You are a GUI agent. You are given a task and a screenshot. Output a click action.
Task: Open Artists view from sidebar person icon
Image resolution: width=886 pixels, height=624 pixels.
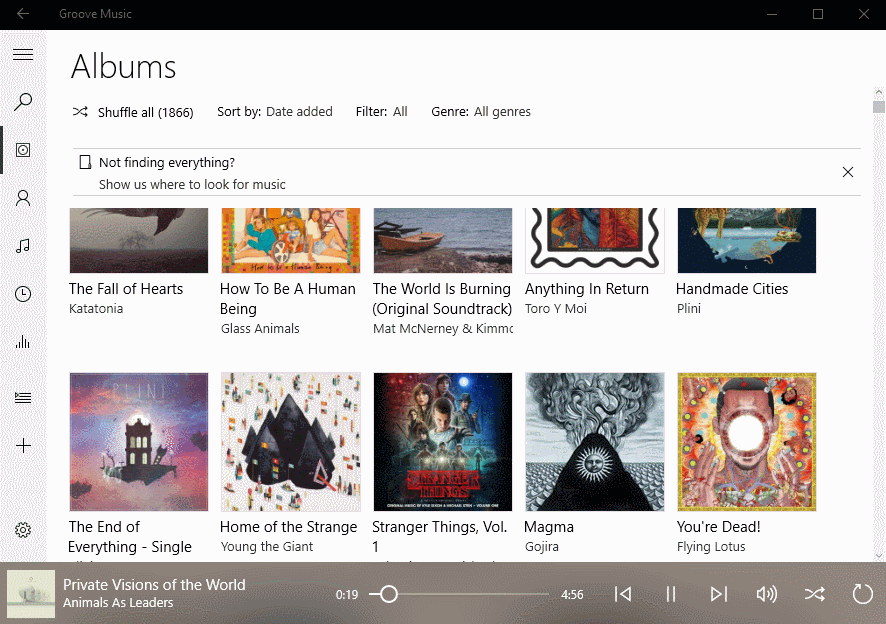tap(23, 198)
